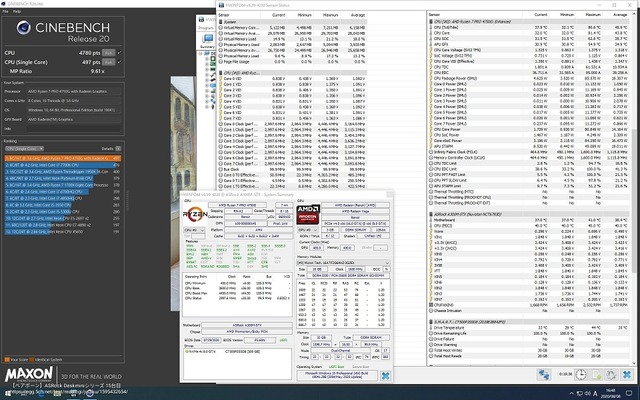
Task: Click the Ryzen logo in System Summary
Action: pyautogui.click(x=195, y=214)
